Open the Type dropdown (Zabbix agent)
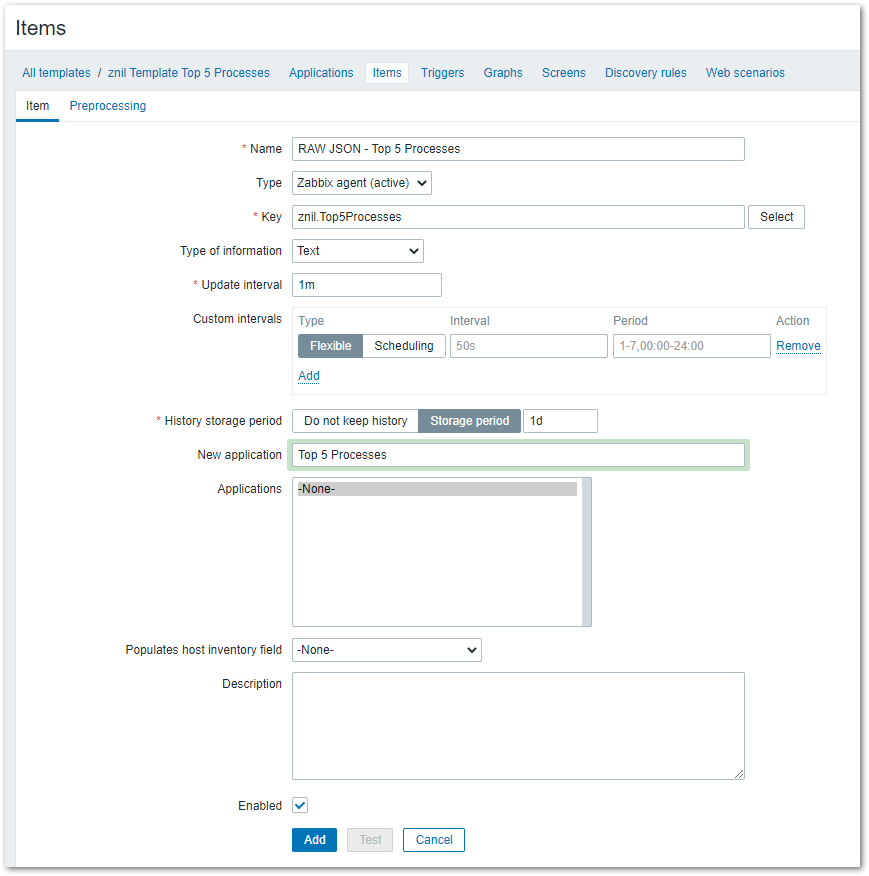Screen dimensions: 869x876 tap(361, 183)
